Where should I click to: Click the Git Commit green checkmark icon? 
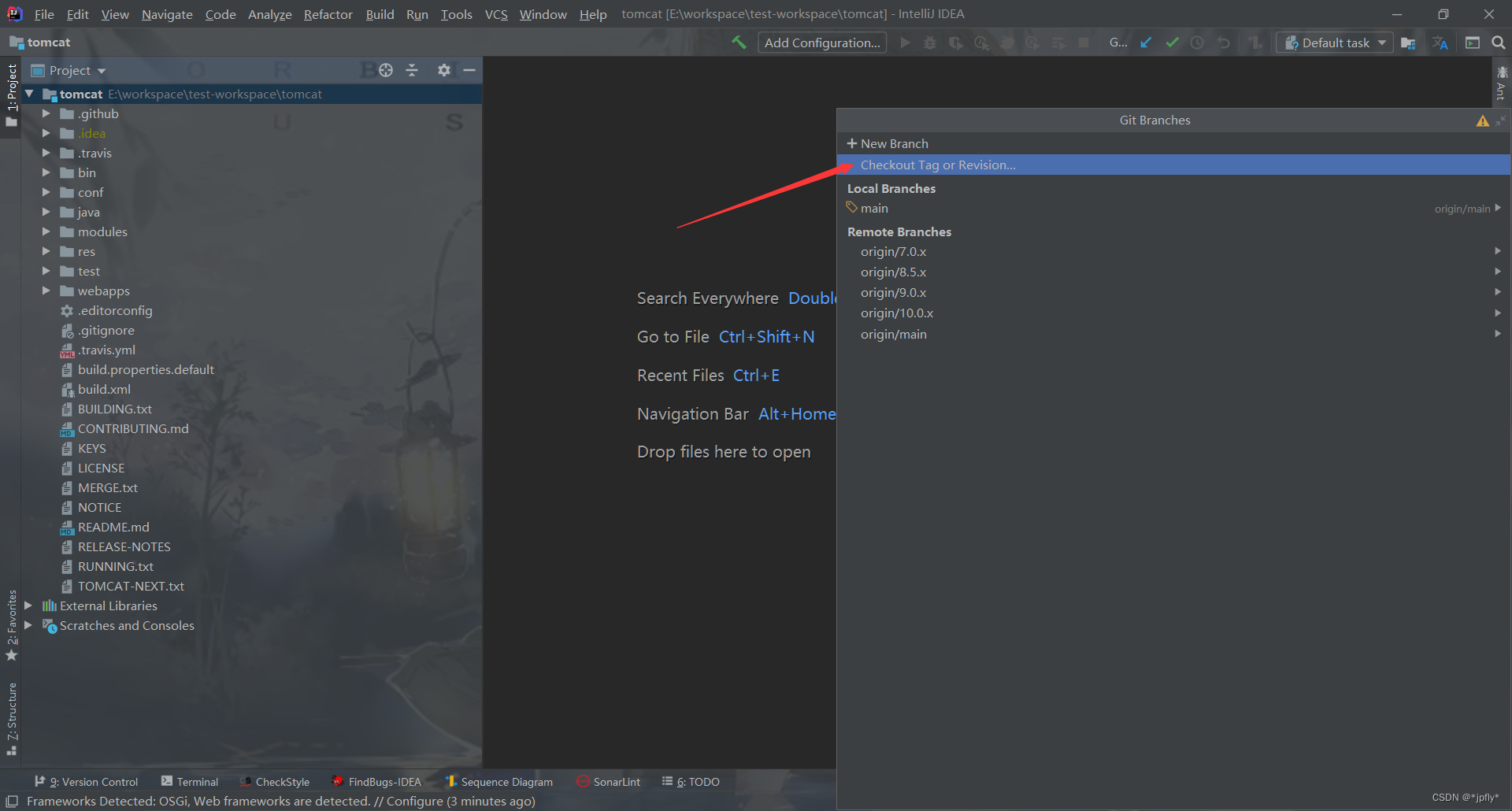point(1172,43)
